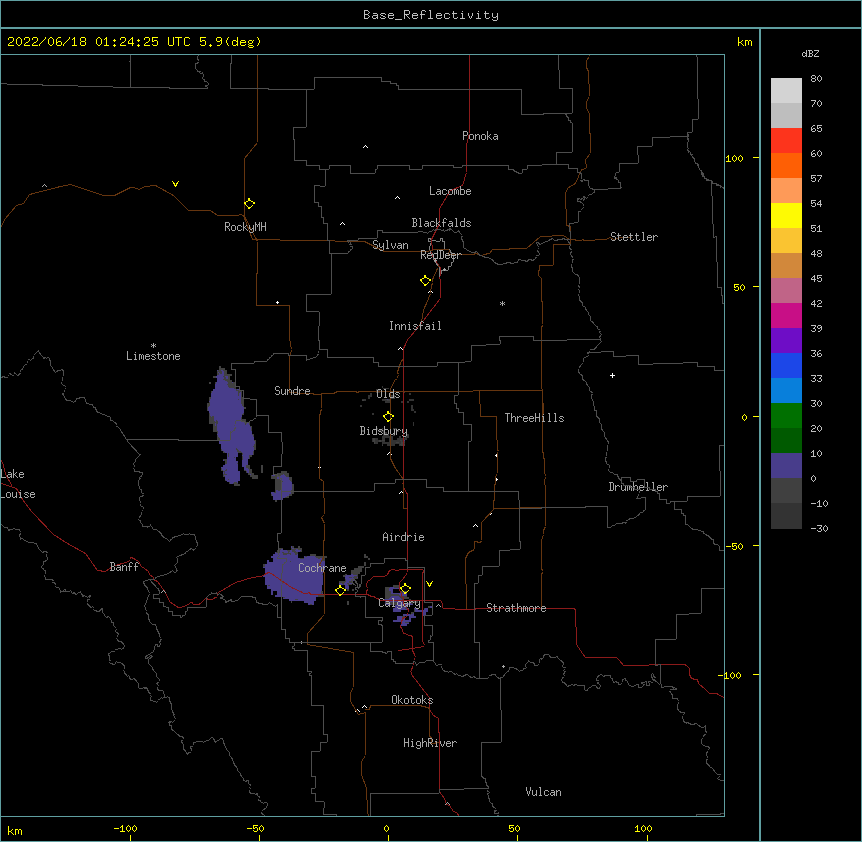Click the yellow 54 dBZ legend swatch
Image resolution: width=862 pixels, height=842 pixels.
click(786, 215)
